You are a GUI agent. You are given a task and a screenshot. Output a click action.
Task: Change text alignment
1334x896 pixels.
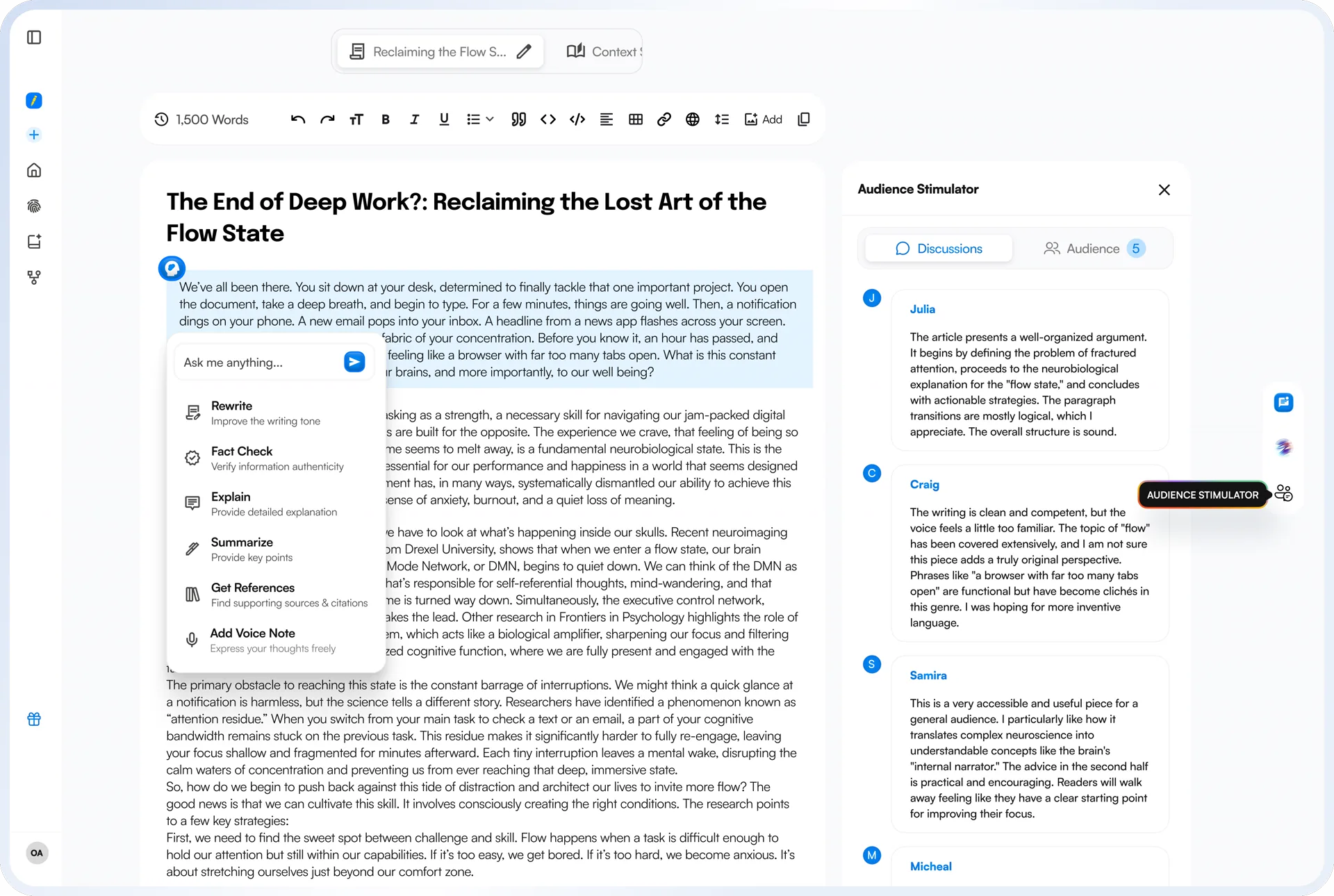[607, 119]
